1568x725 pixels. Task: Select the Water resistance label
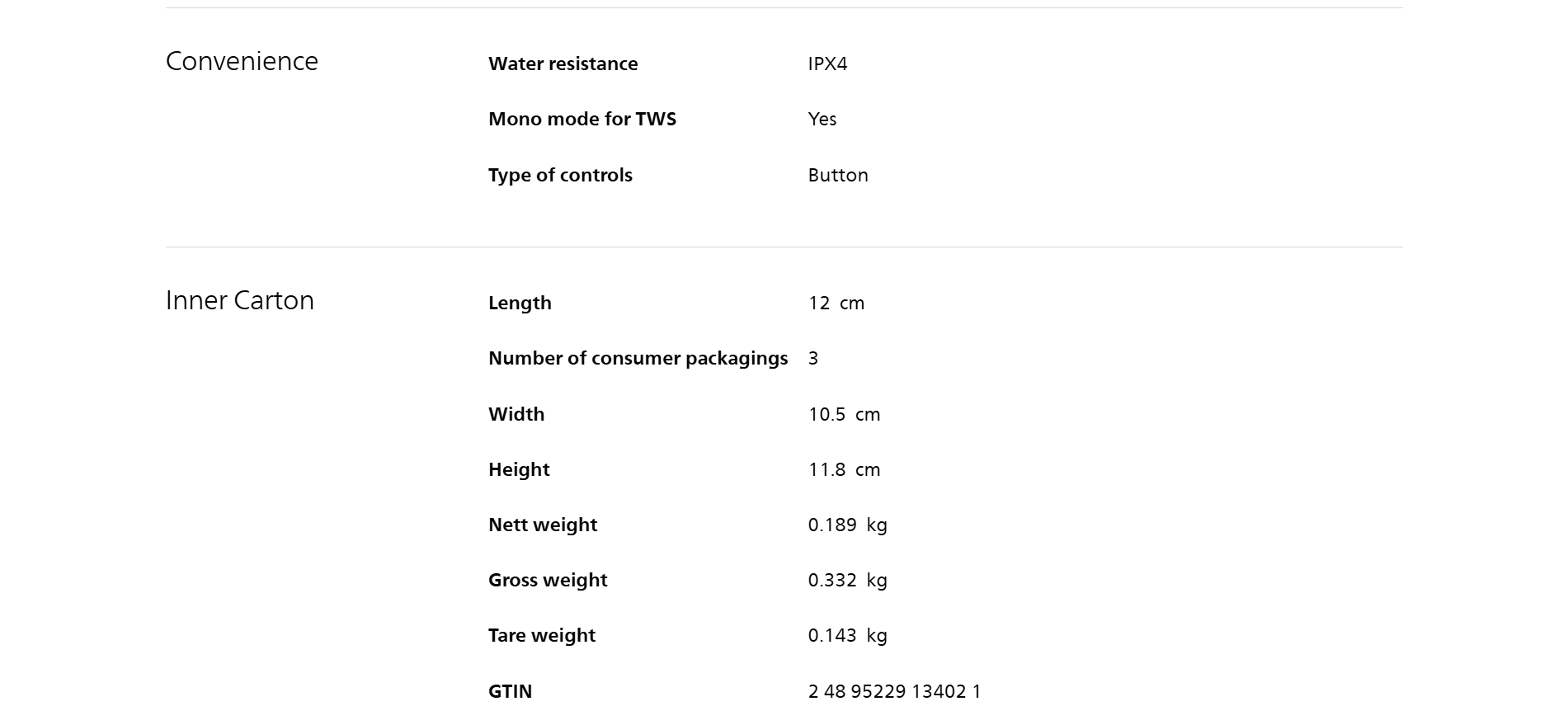pyautogui.click(x=563, y=64)
